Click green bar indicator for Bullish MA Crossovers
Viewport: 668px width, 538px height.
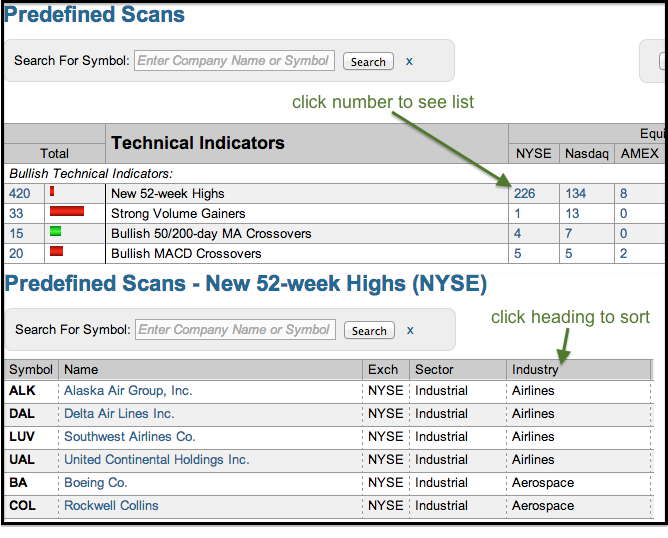tap(55, 231)
